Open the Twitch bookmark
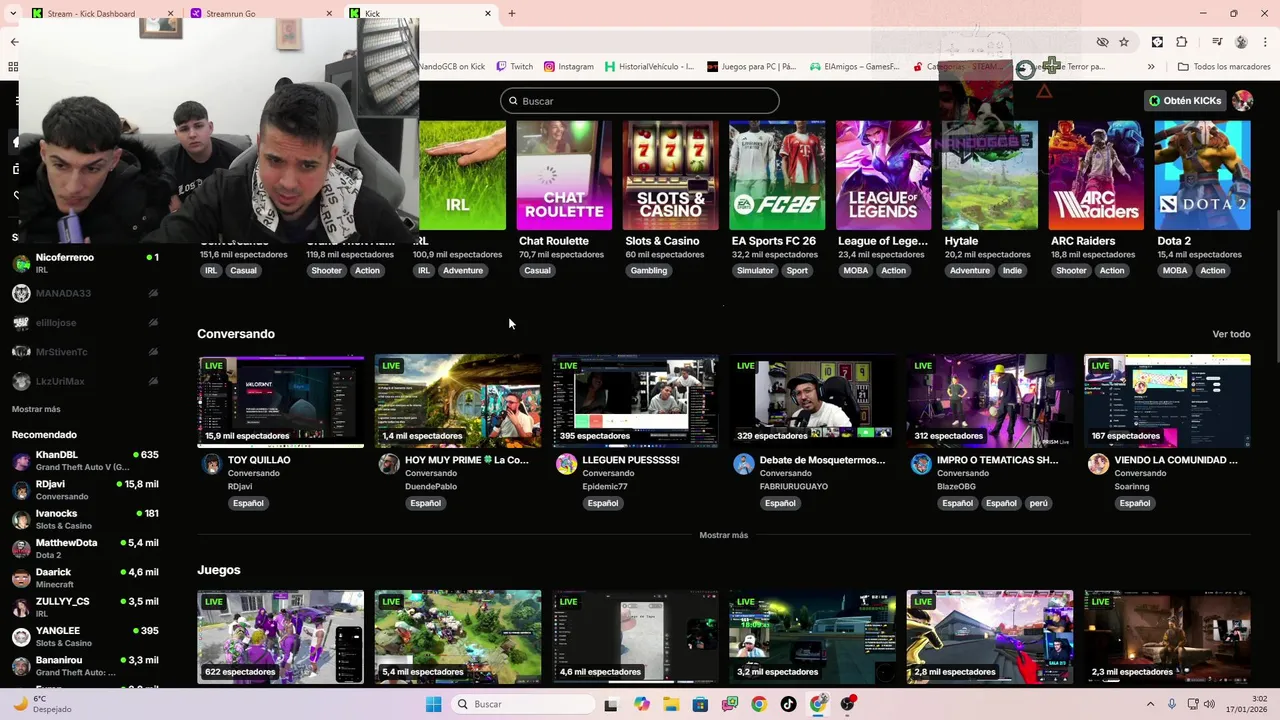 click(515, 67)
